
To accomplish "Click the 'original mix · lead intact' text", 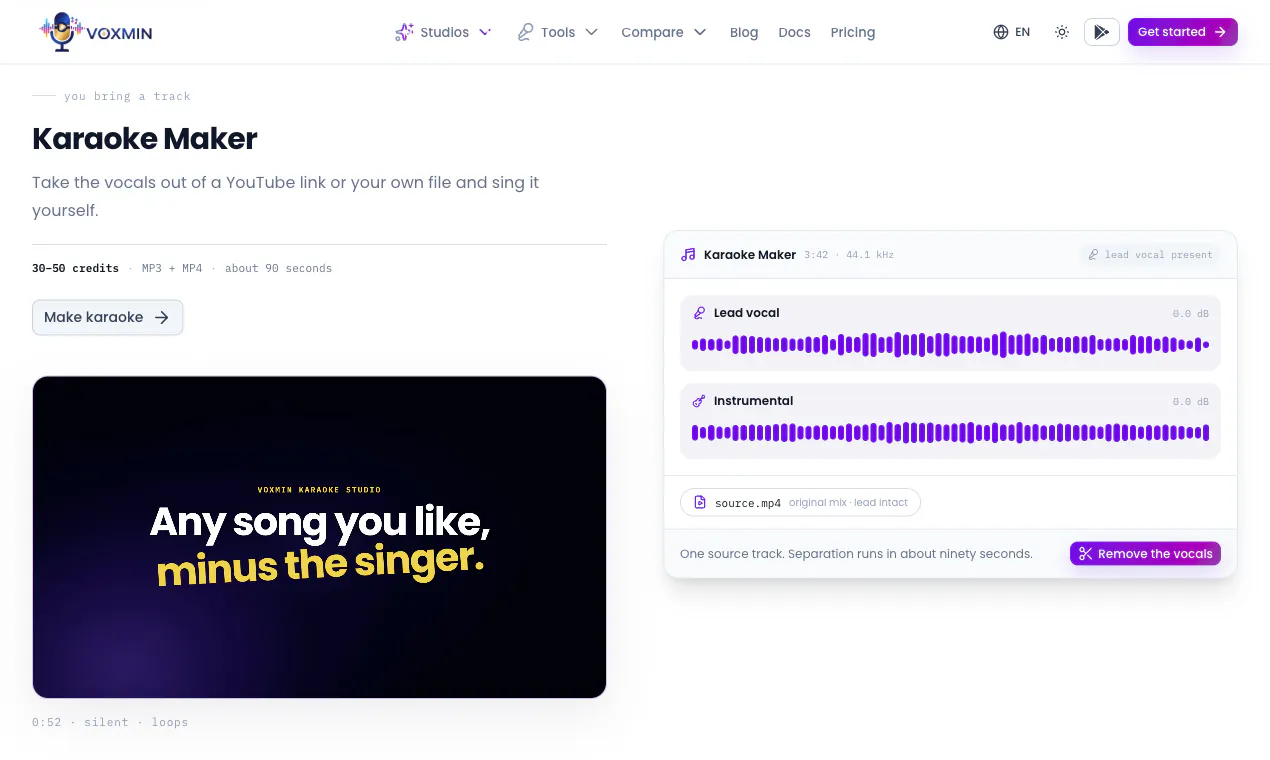I will (848, 503).
